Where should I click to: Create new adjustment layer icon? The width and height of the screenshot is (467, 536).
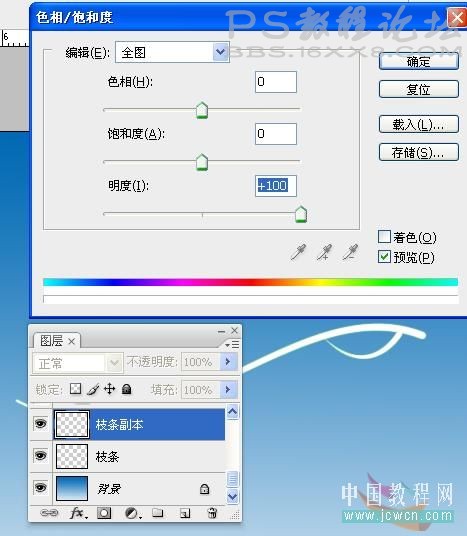(x=132, y=513)
